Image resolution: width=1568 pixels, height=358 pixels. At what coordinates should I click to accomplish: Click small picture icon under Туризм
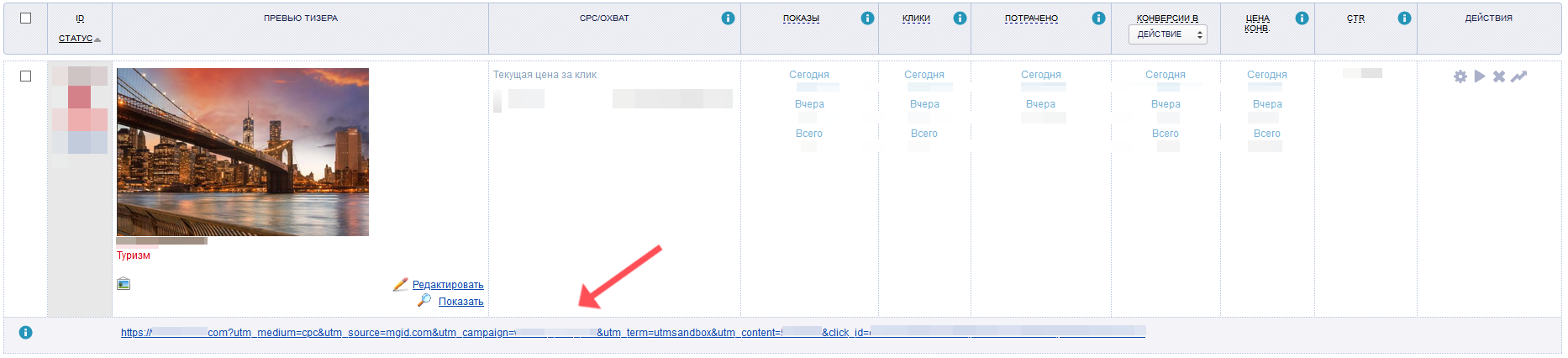[x=124, y=284]
